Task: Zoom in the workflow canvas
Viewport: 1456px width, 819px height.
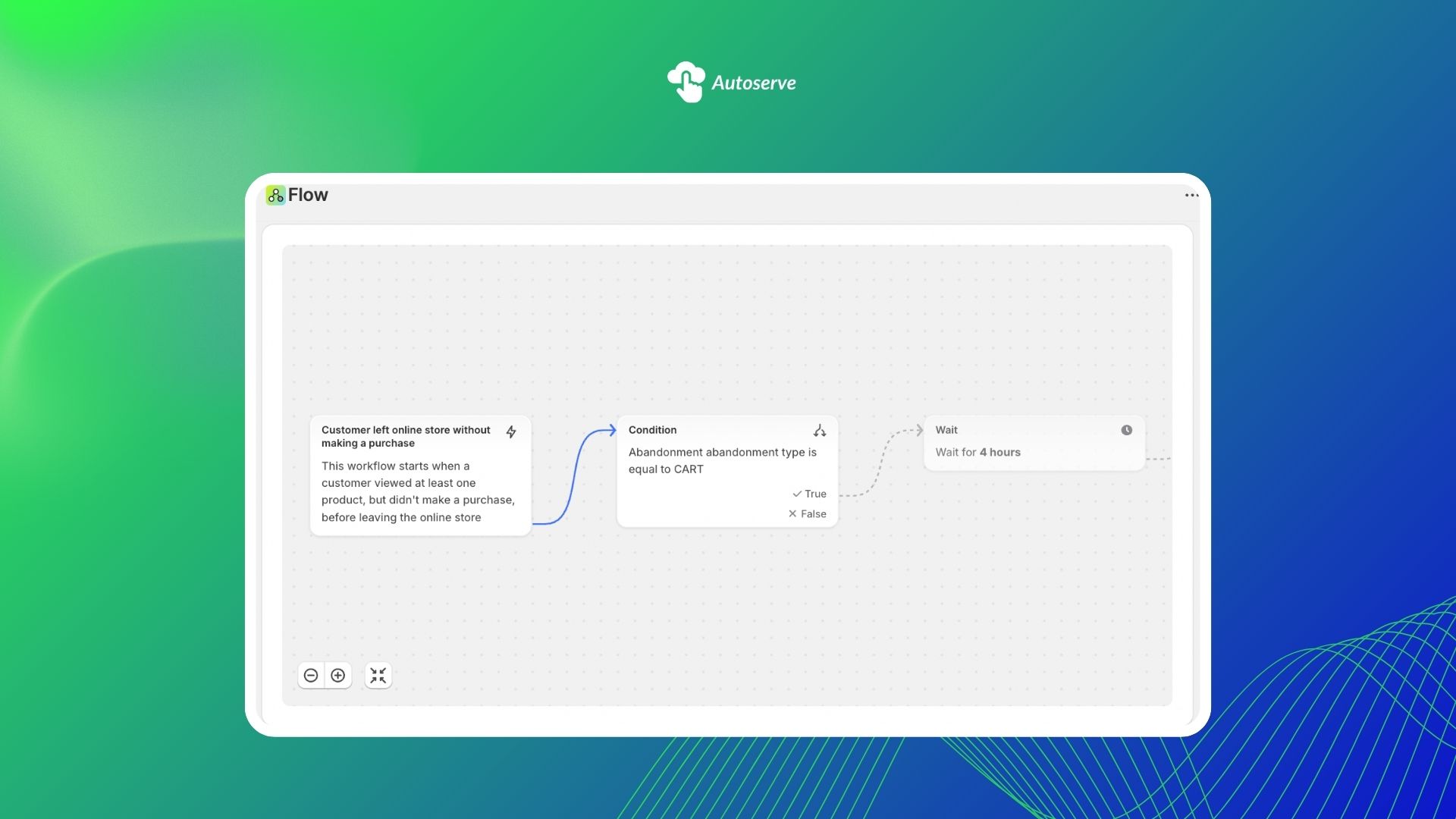Action: pyautogui.click(x=338, y=675)
